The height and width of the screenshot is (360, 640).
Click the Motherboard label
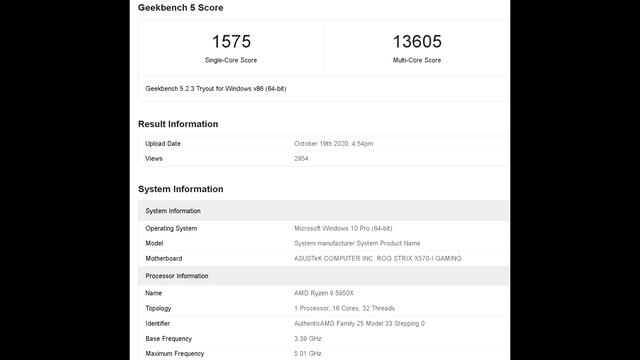pyautogui.click(x=164, y=258)
